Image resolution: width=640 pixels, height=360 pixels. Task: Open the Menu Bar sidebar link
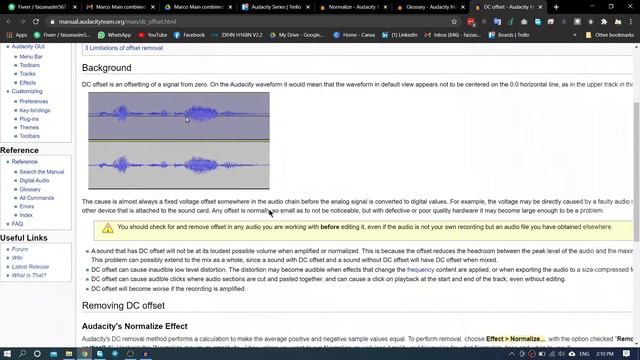[x=31, y=57]
